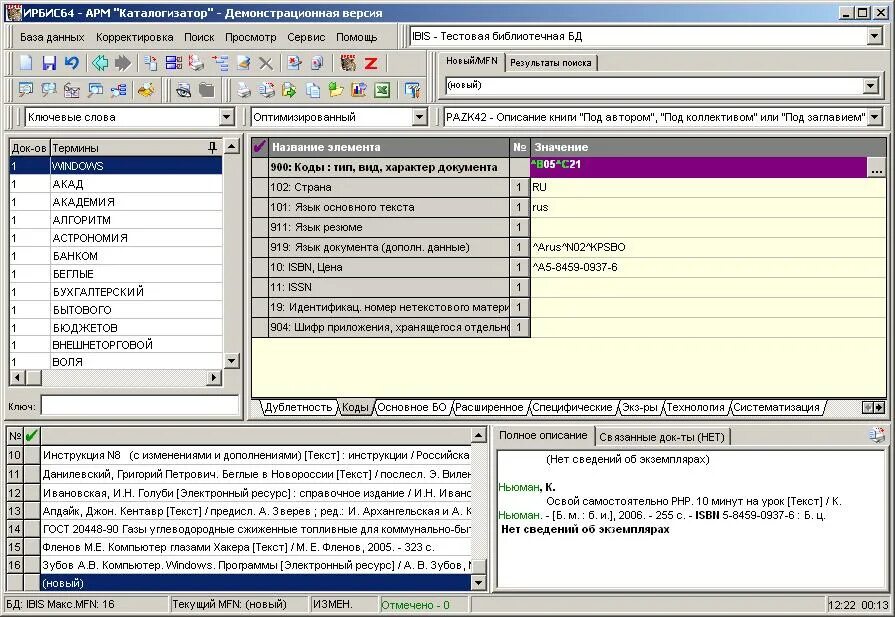Click the edit page with pencil icon
The height and width of the screenshot is (617, 895).
click(243, 63)
